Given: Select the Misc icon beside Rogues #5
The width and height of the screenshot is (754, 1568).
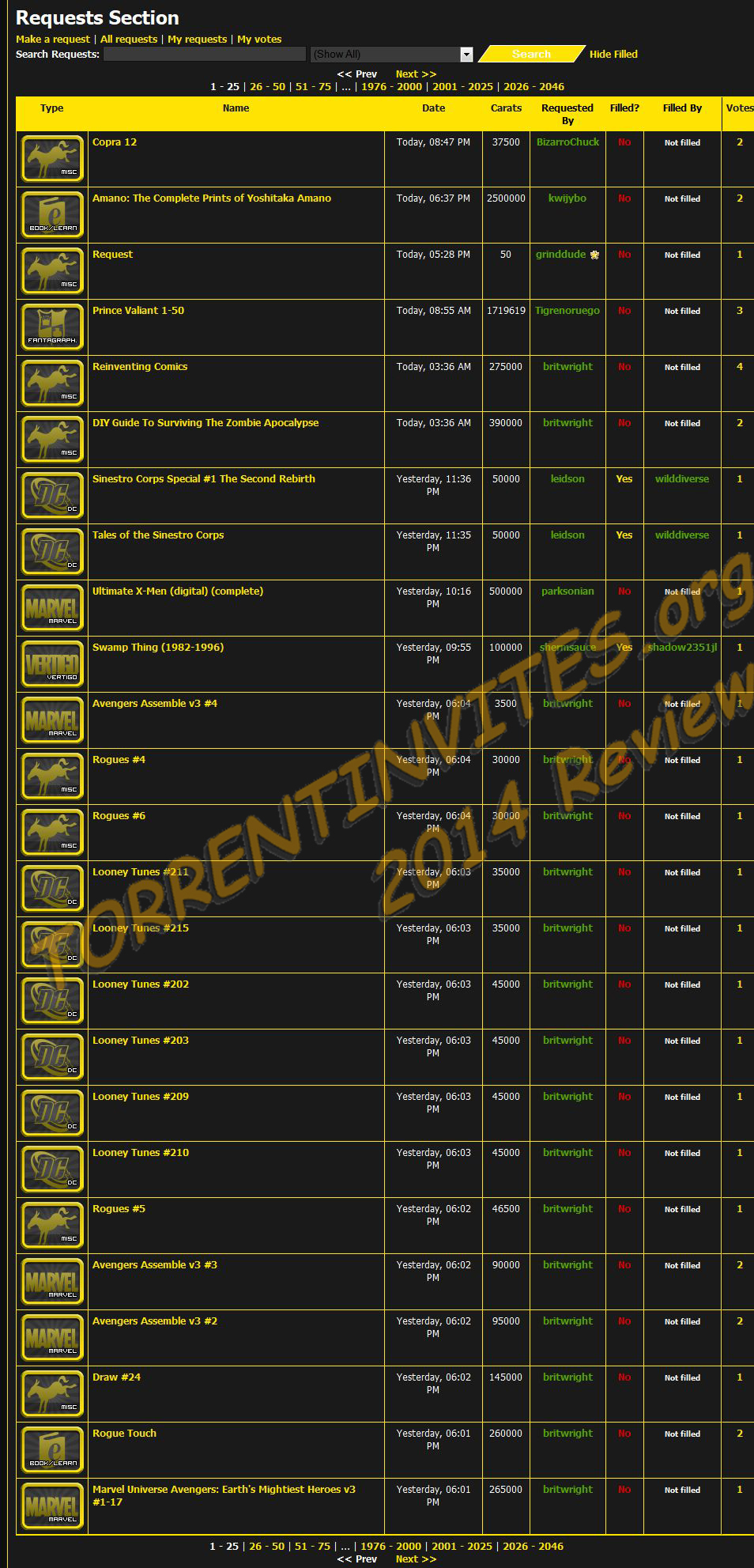Looking at the screenshot, I should pos(52,1226).
